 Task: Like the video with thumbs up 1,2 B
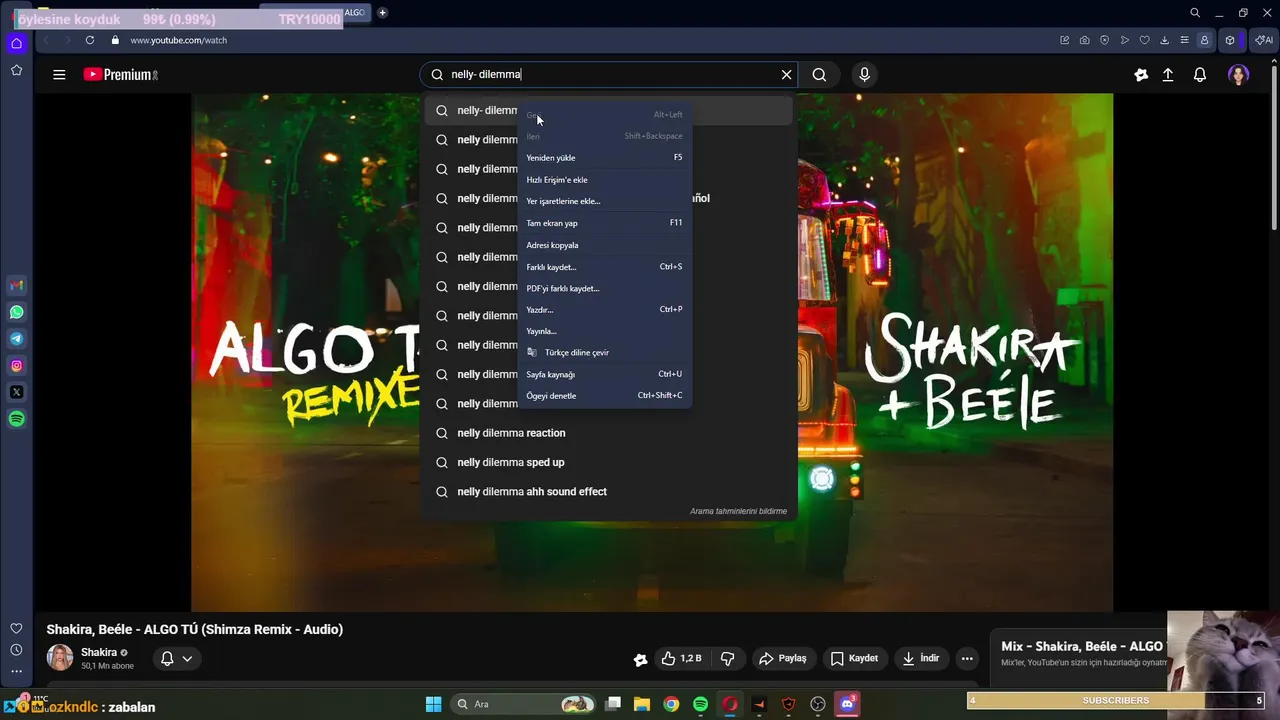[682, 658]
